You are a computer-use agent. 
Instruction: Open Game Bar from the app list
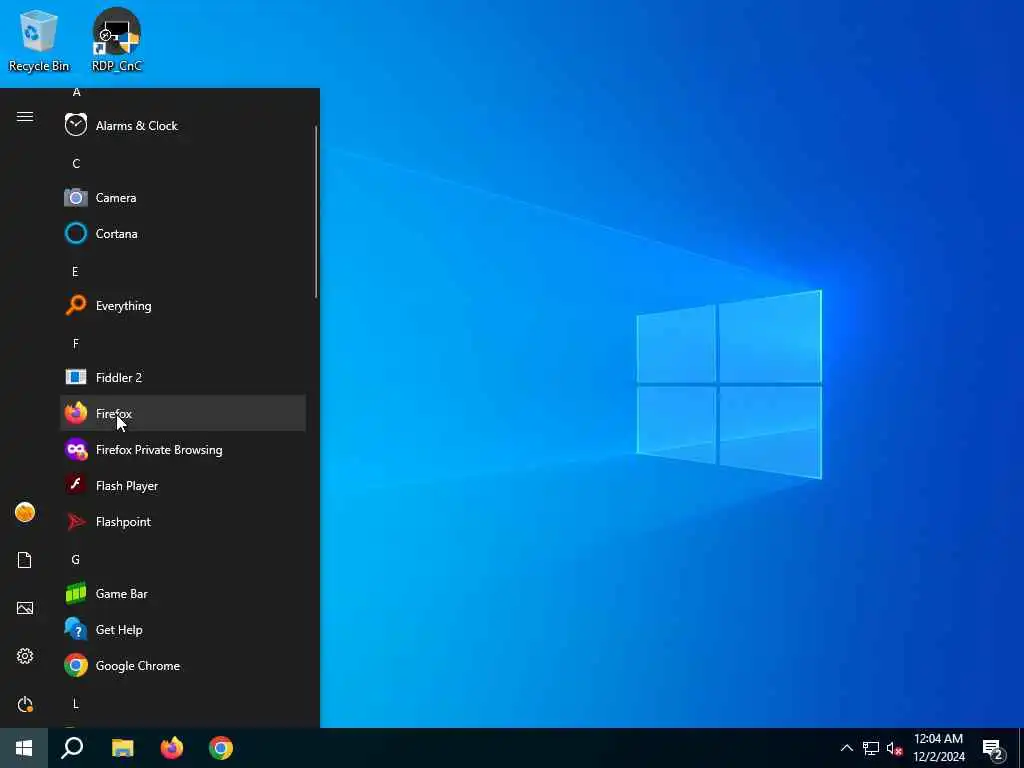point(183,594)
